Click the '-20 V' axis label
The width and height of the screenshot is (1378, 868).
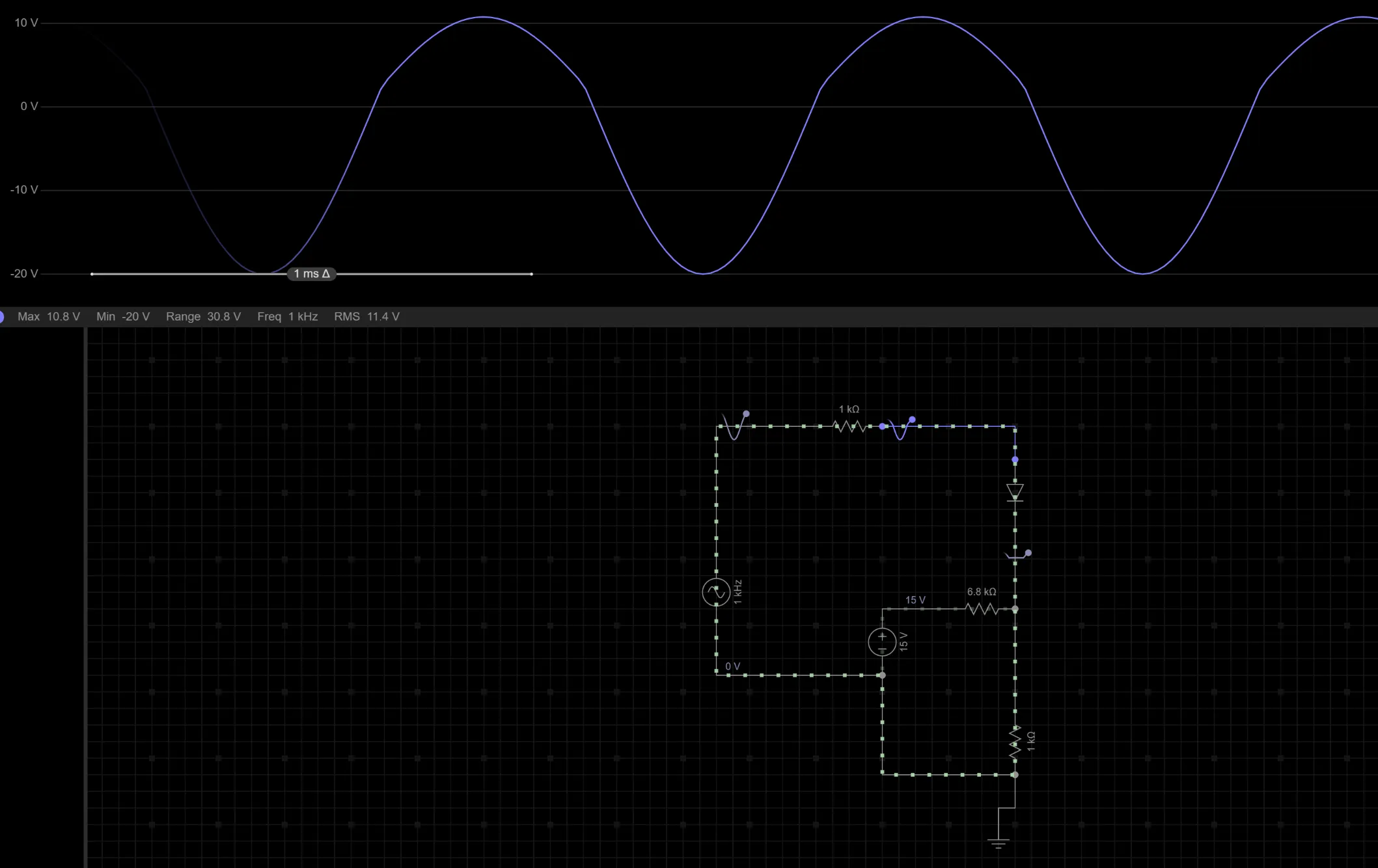point(24,273)
